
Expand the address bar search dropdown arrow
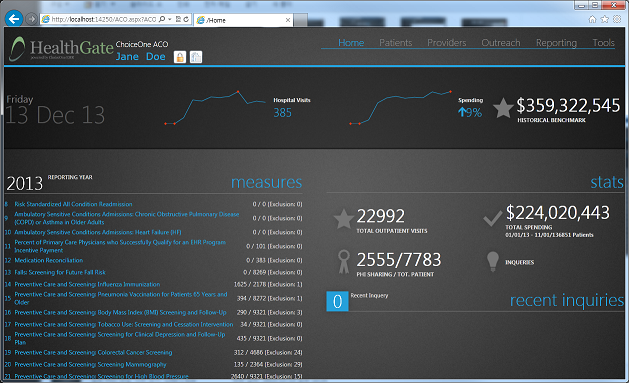(x=170, y=19)
